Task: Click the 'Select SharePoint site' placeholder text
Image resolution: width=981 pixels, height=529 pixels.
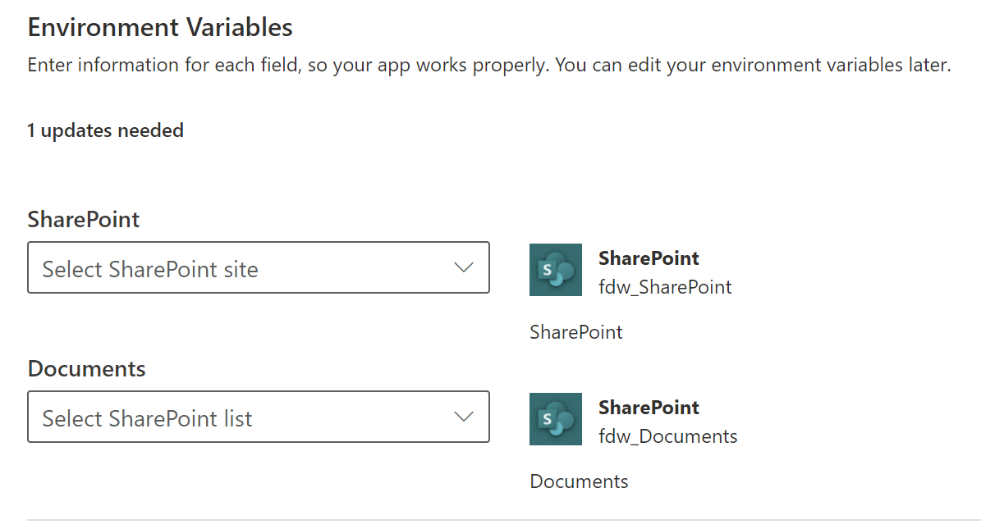Action: pyautogui.click(x=150, y=269)
